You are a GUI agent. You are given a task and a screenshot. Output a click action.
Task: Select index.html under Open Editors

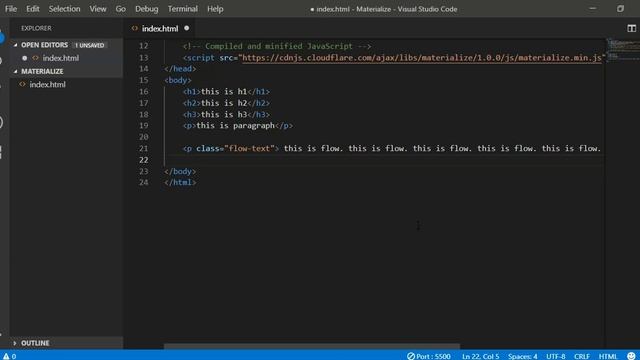coord(61,58)
